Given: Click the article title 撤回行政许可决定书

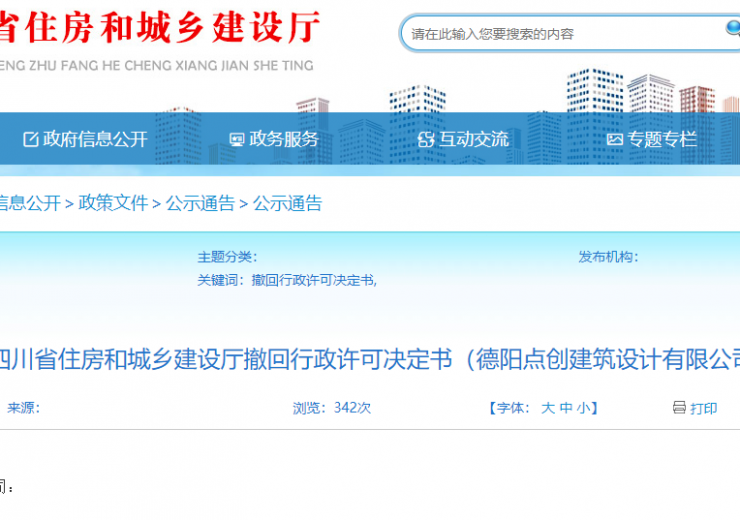Looking at the screenshot, I should (370, 360).
